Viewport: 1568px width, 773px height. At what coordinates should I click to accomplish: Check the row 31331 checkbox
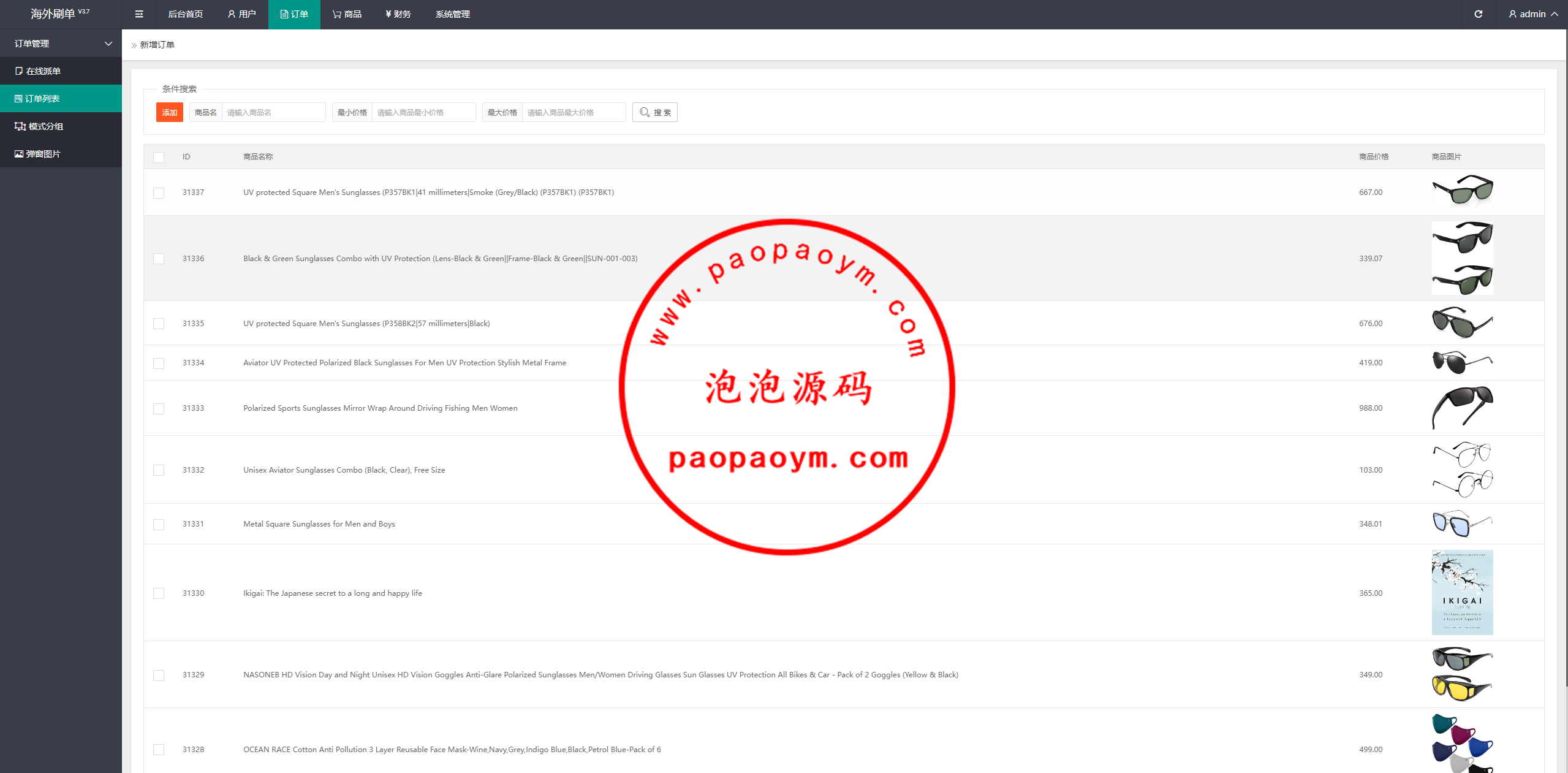tap(159, 525)
